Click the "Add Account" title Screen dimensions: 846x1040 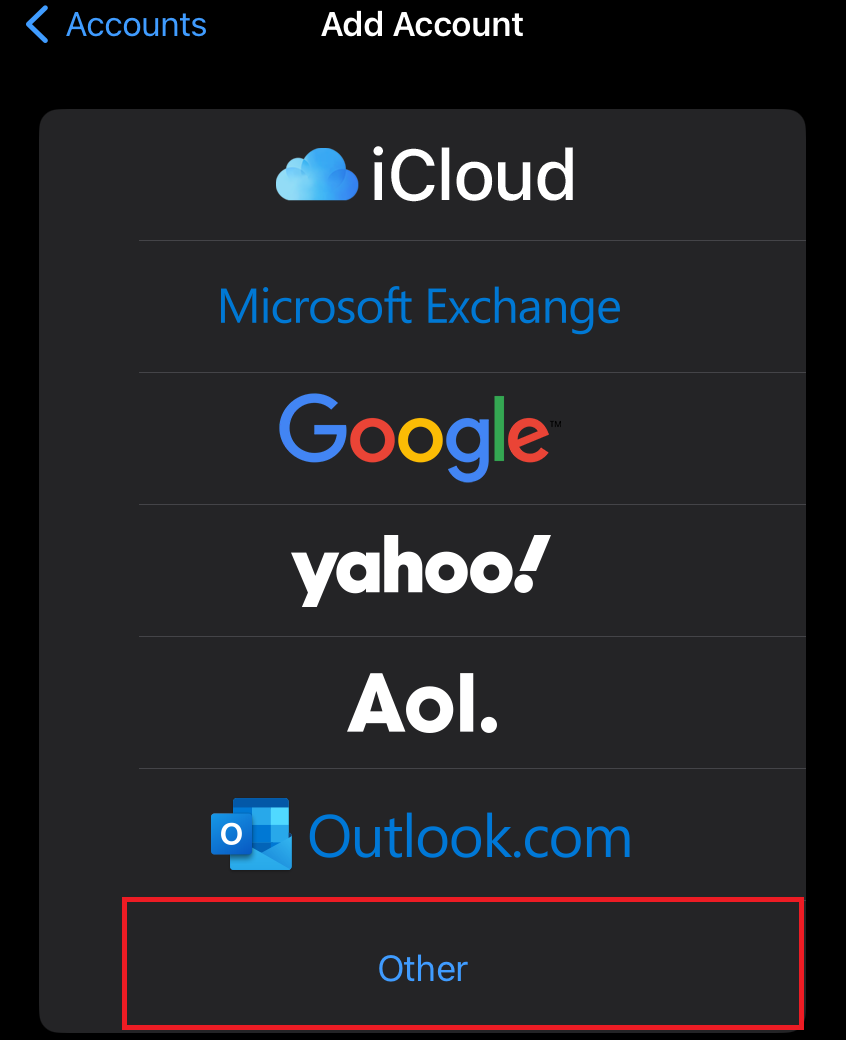422,24
